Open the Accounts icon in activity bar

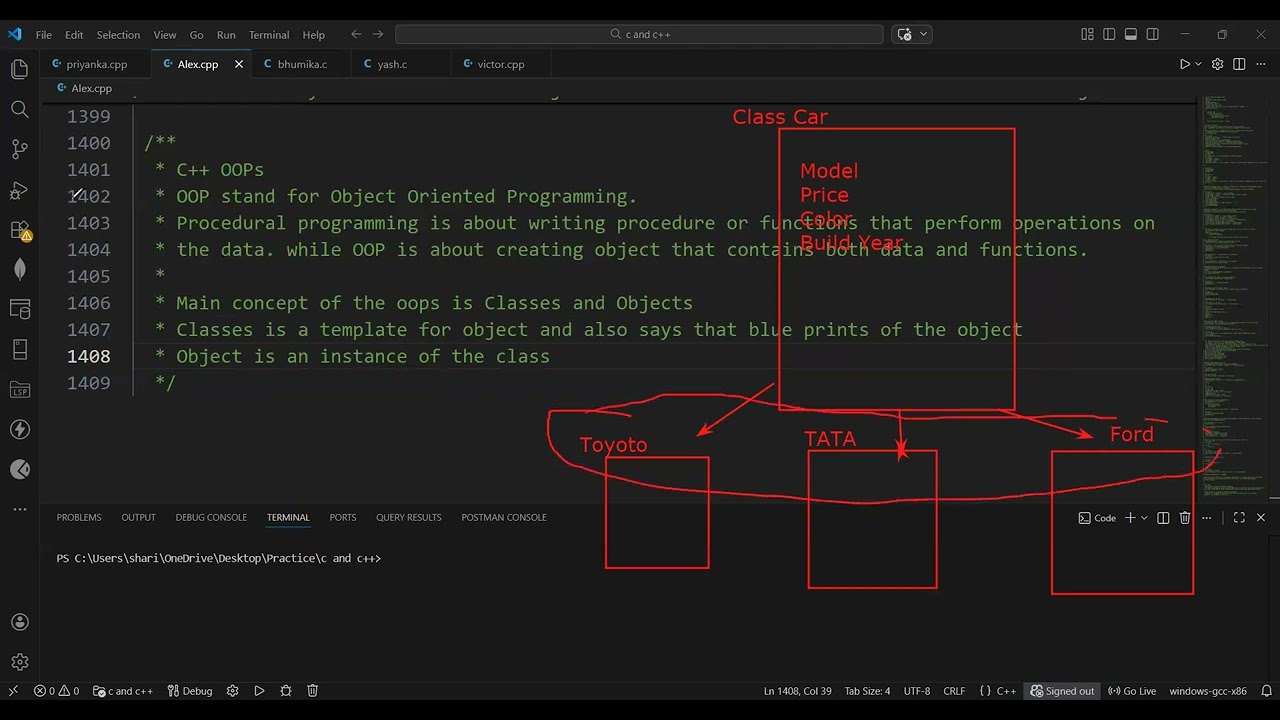tap(19, 622)
